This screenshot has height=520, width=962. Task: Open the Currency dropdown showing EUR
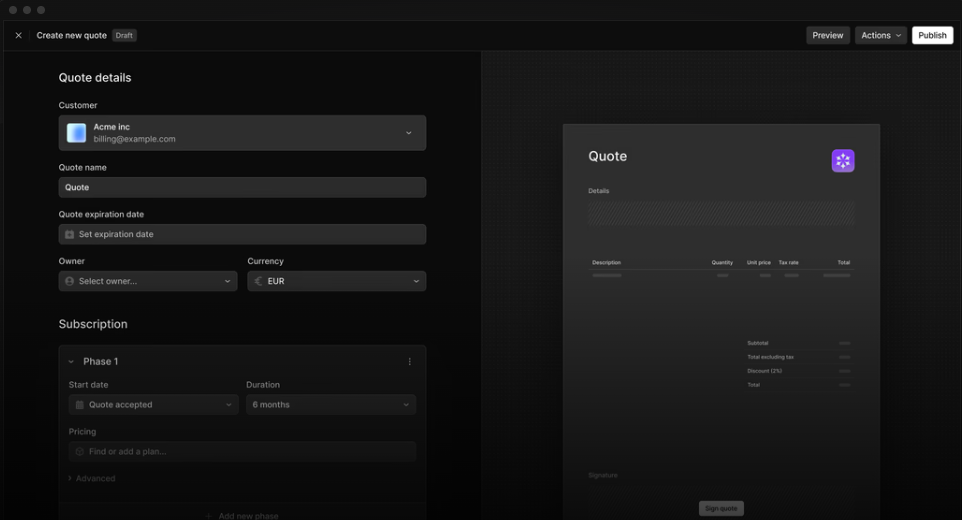(336, 281)
